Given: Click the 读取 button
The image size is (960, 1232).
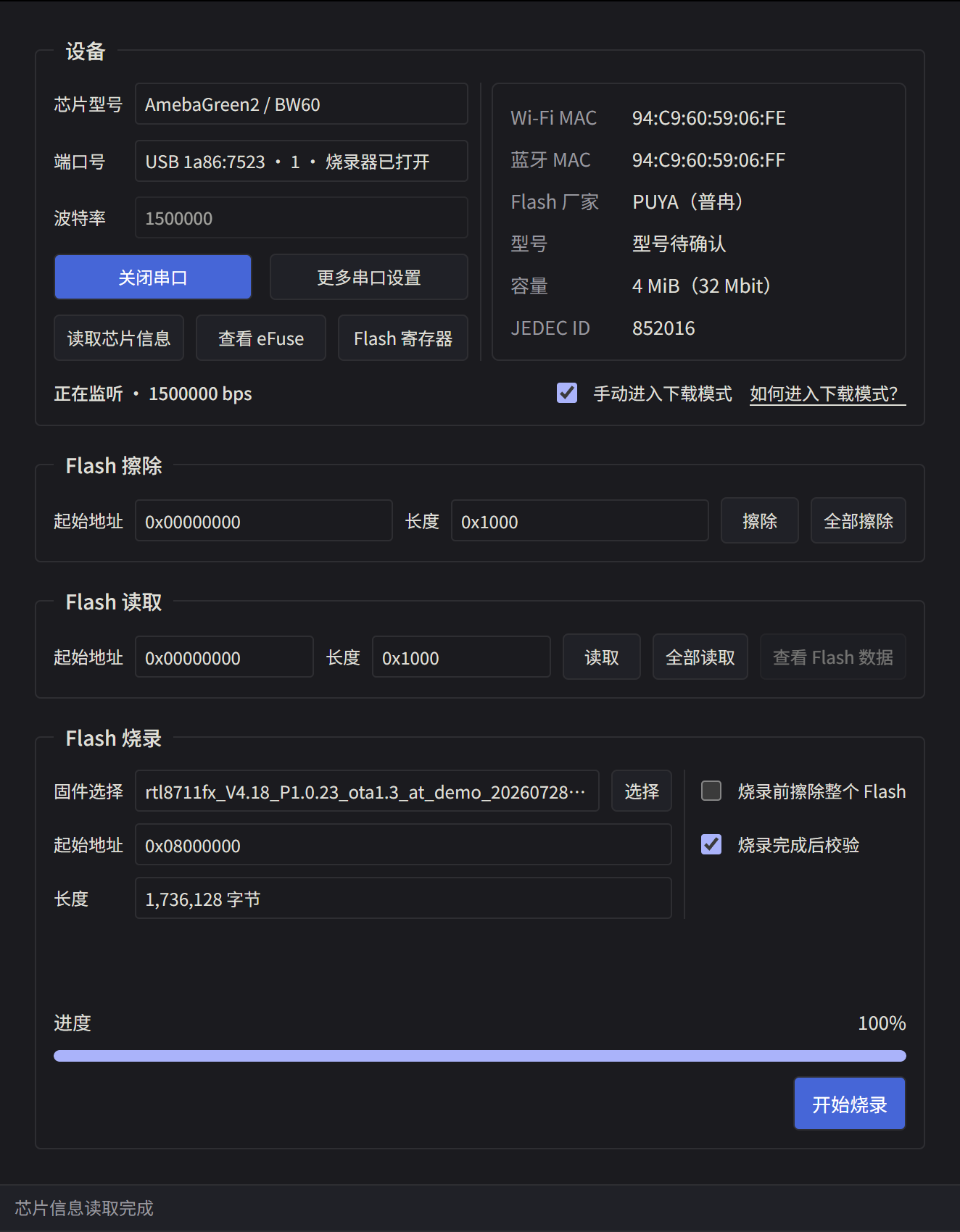Looking at the screenshot, I should tap(602, 657).
